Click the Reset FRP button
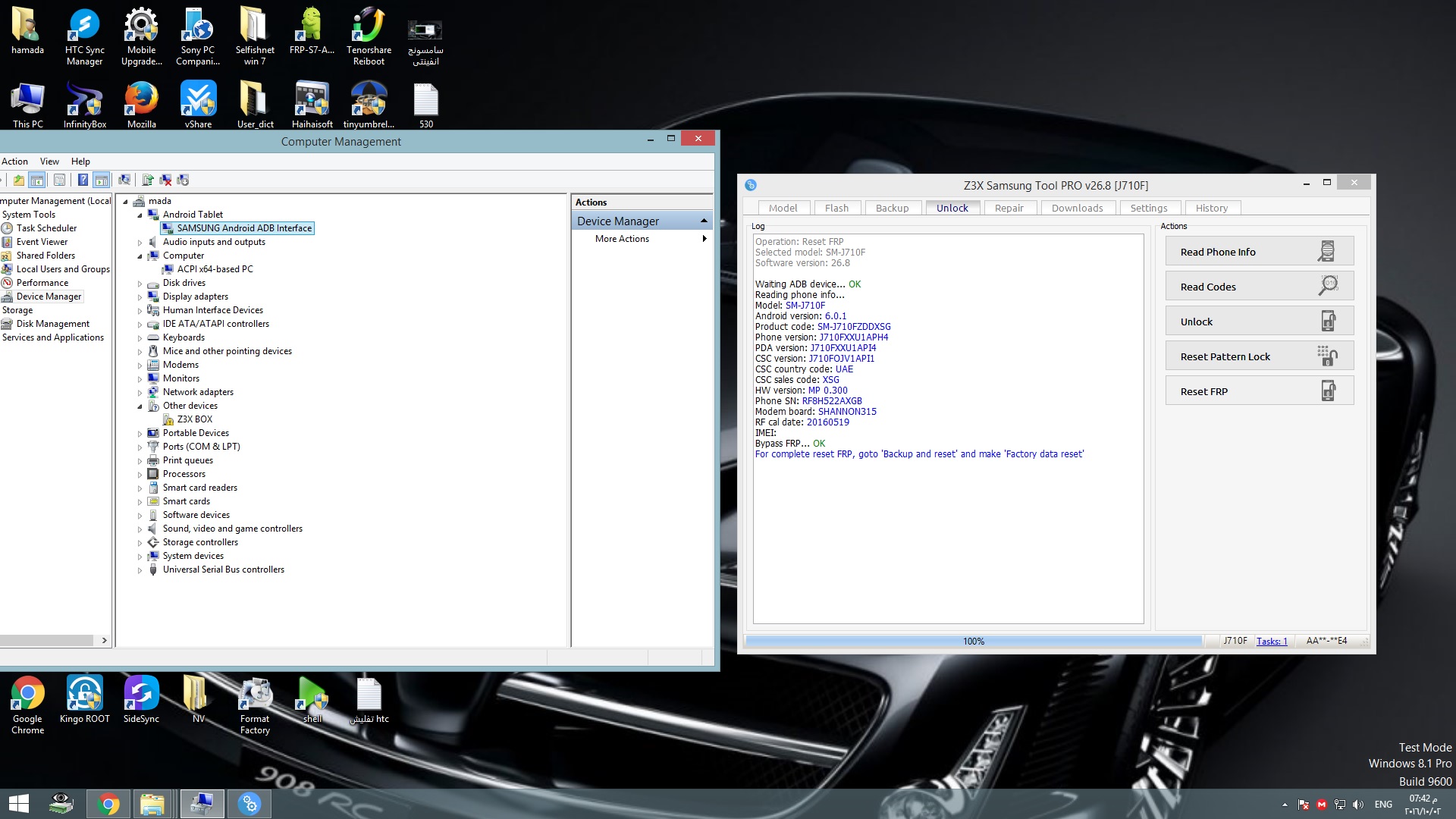Screen dimensions: 1456x819 [1259, 391]
